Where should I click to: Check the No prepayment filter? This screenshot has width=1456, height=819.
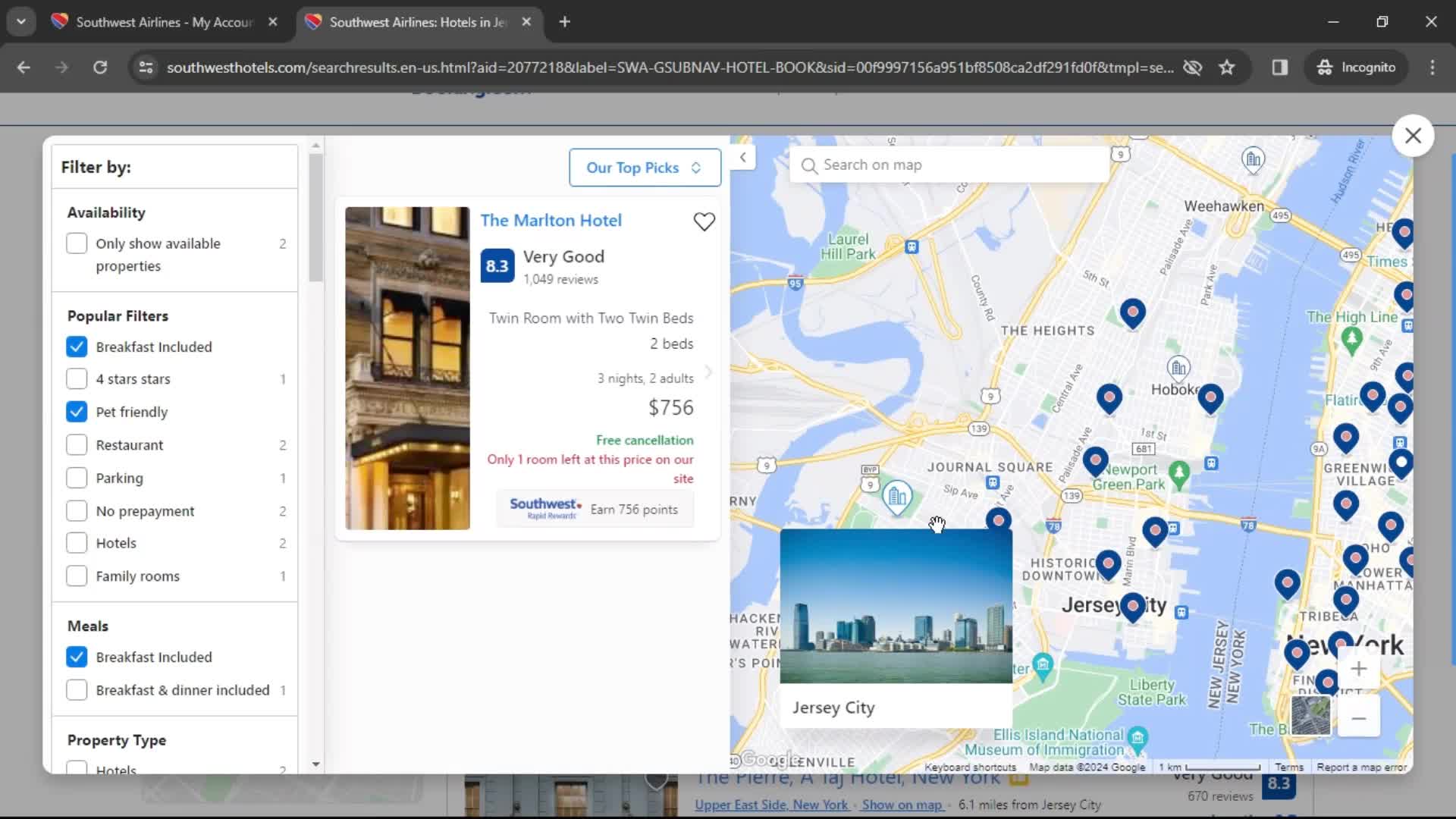(77, 511)
